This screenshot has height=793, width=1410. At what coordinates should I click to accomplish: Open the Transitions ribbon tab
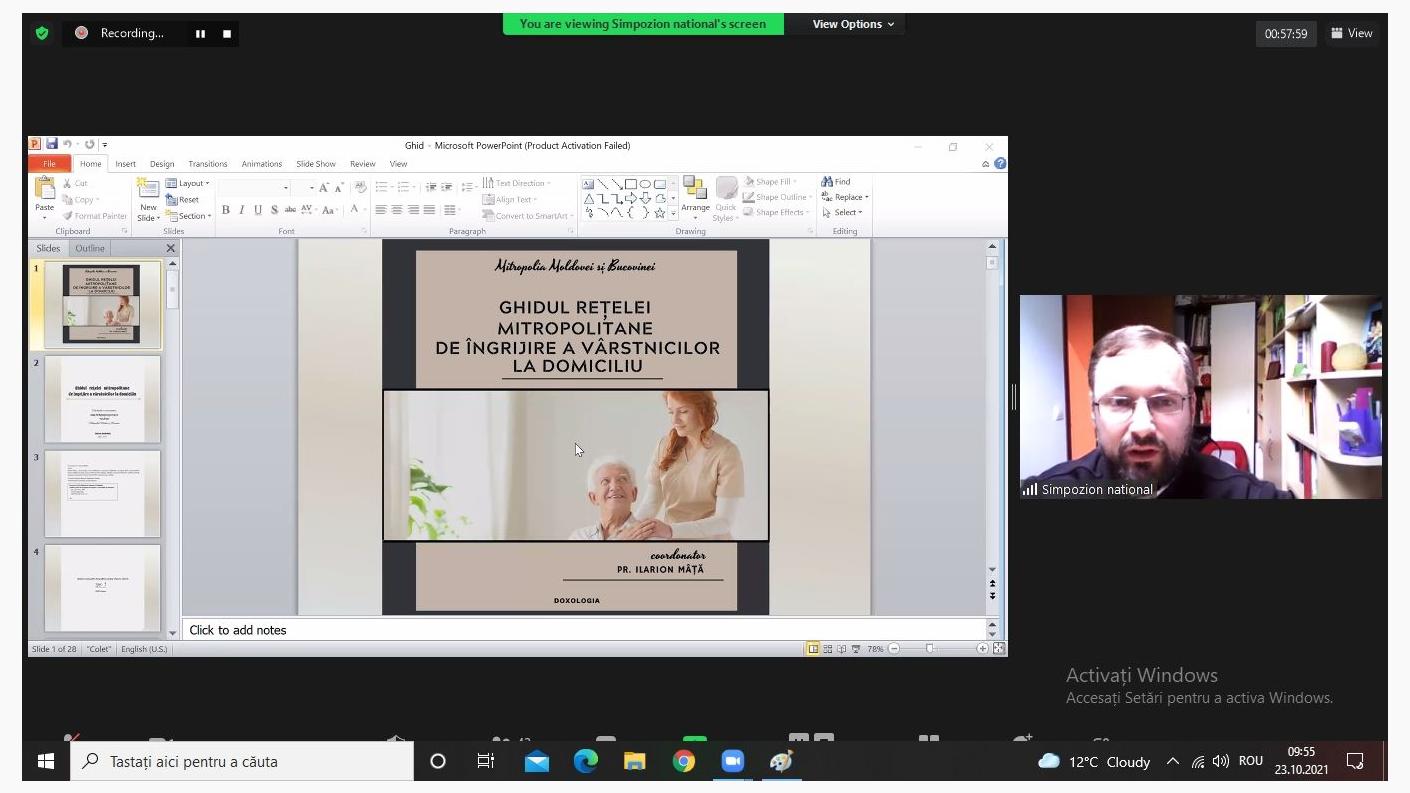pyautogui.click(x=207, y=164)
